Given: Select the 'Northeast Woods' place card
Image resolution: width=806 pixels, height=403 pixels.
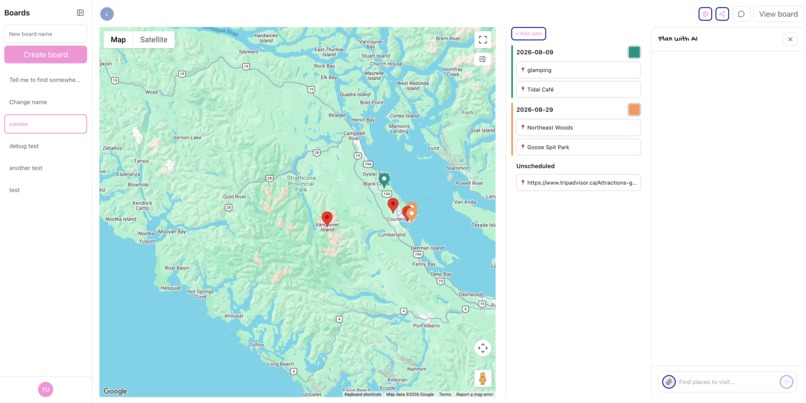Looking at the screenshot, I should click(x=578, y=127).
